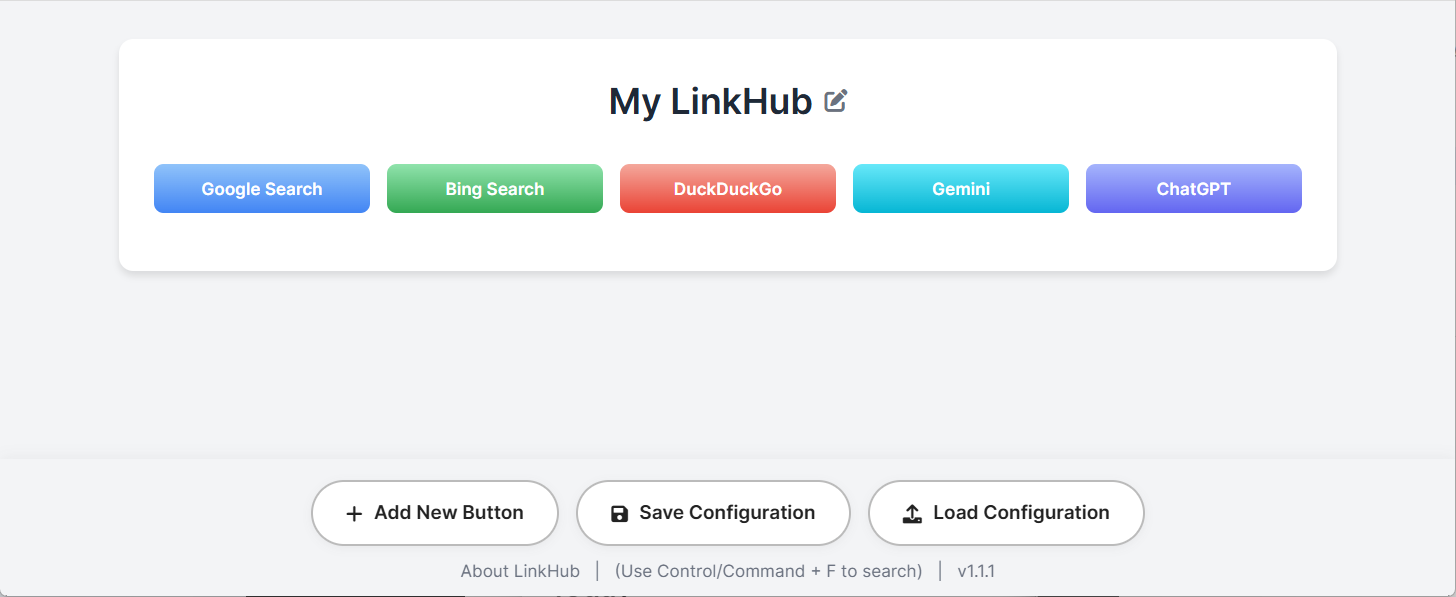Click the footer separator before v1.1.1

point(940,571)
